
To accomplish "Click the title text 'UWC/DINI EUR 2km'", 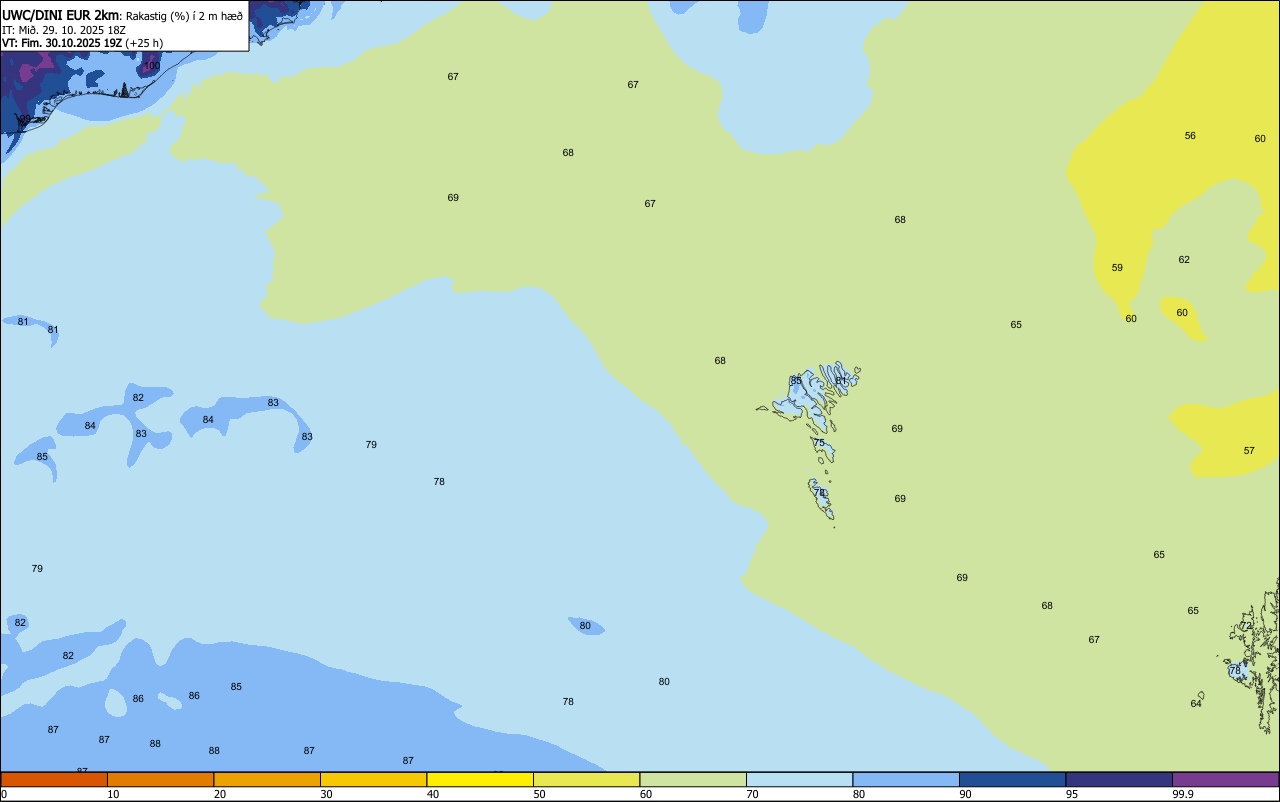I will 60,15.
